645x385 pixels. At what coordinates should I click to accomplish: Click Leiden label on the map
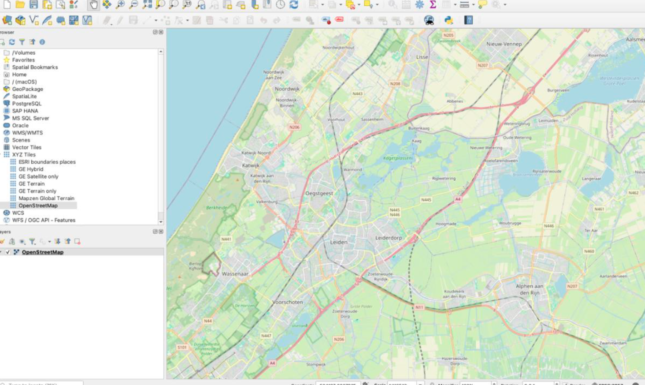[x=339, y=242]
